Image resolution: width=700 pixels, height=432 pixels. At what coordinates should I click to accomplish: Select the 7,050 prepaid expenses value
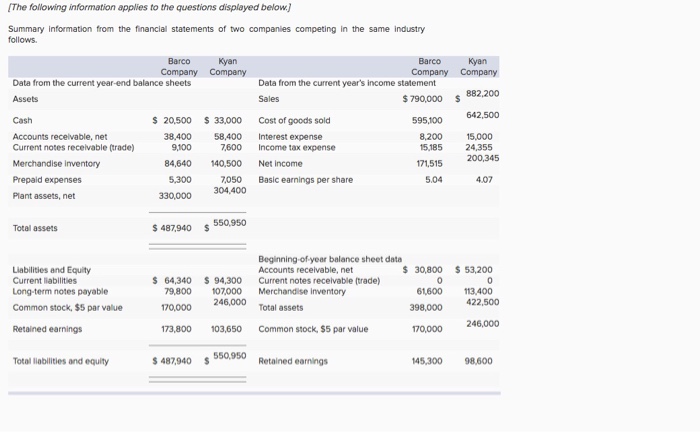[x=231, y=180]
